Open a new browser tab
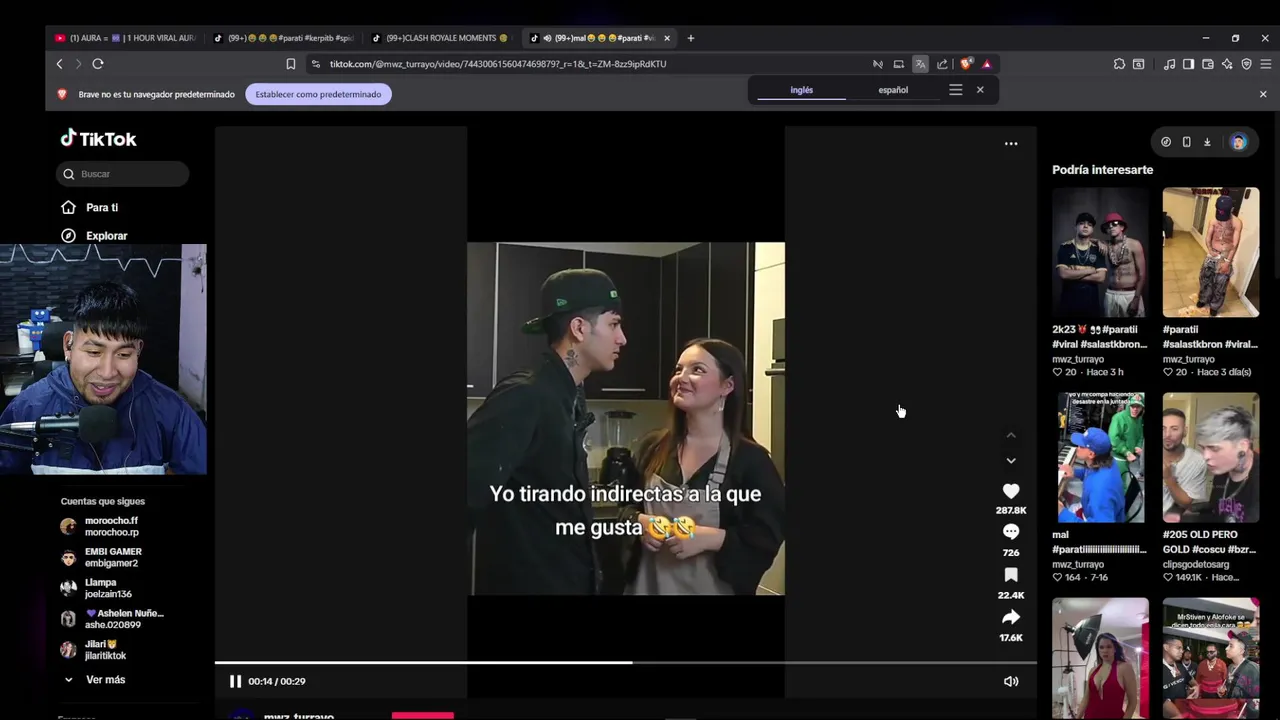 (x=691, y=38)
